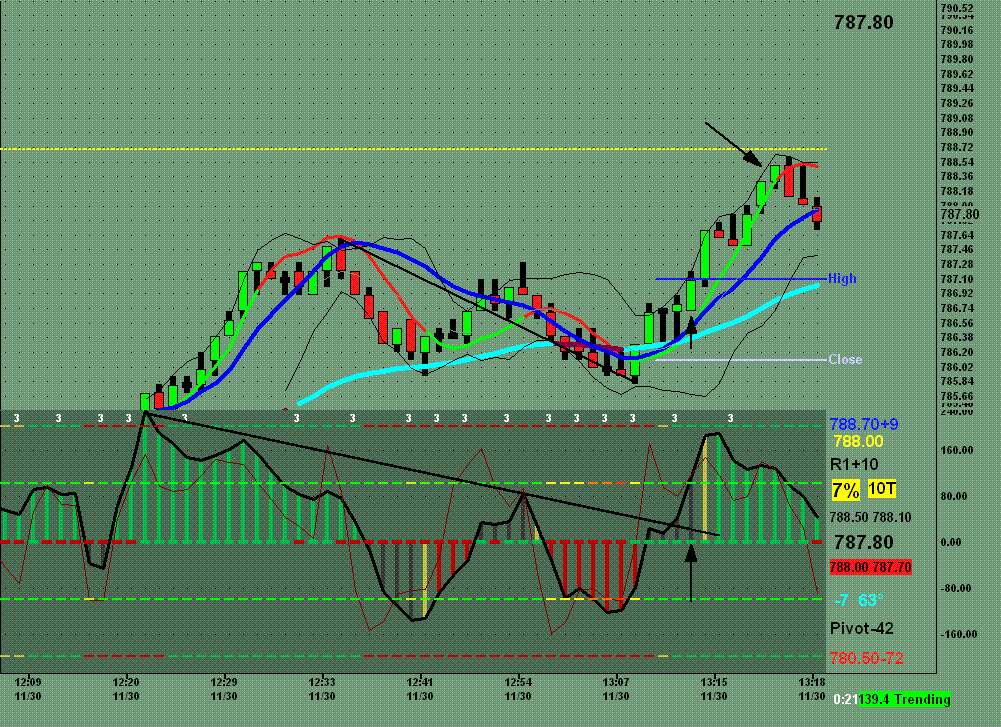Click the "12:20" time axis label

(x=126, y=682)
